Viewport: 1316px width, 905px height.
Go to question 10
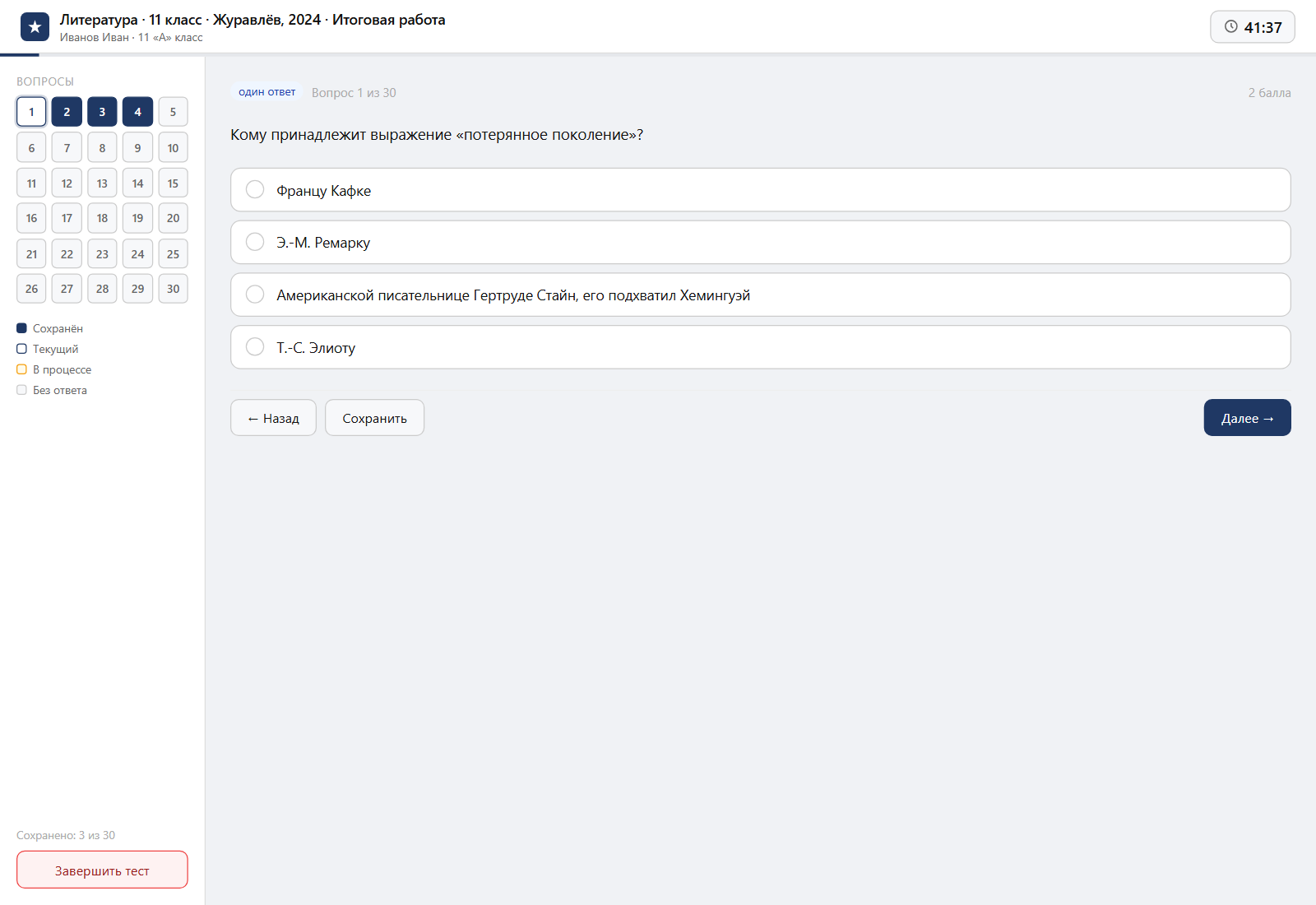tap(173, 147)
